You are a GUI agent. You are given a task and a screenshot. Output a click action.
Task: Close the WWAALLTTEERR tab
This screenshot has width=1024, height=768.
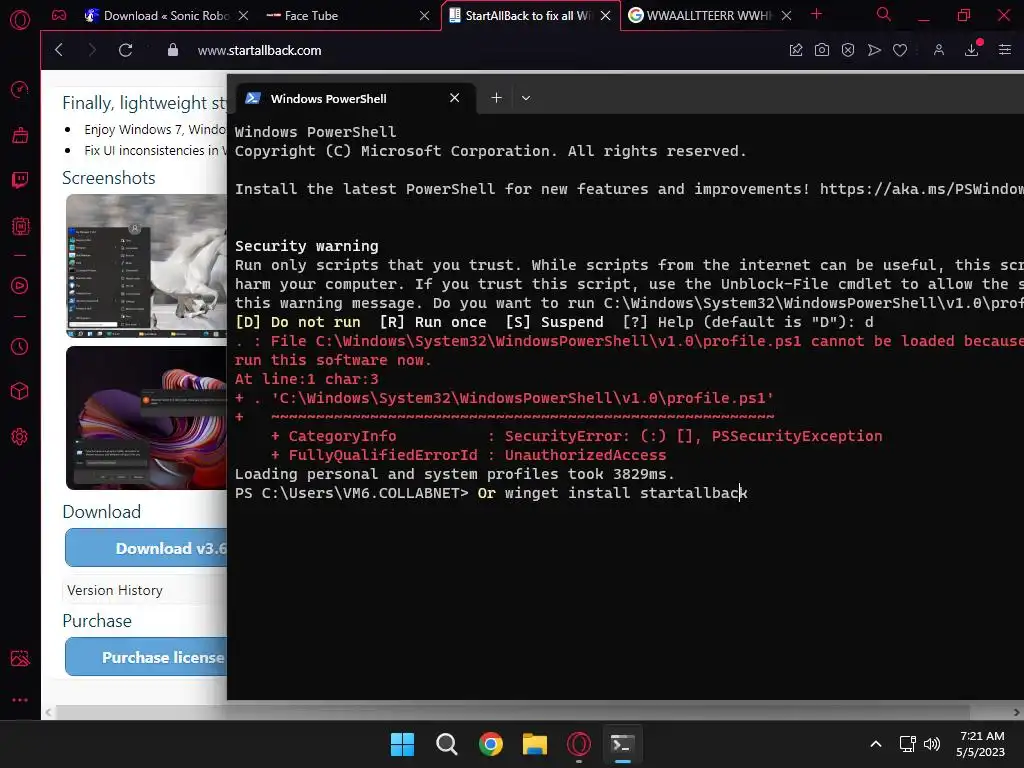(x=786, y=16)
